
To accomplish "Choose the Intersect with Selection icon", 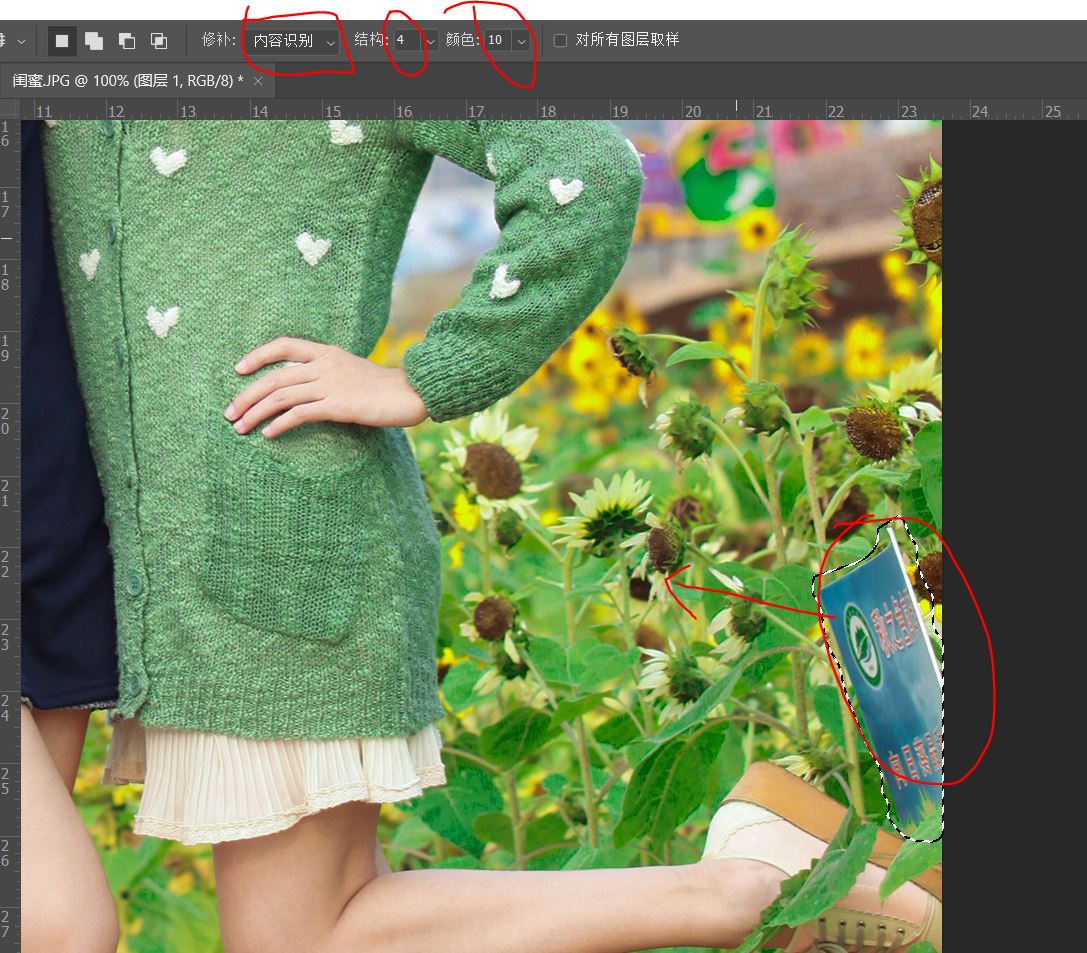I will (x=159, y=41).
